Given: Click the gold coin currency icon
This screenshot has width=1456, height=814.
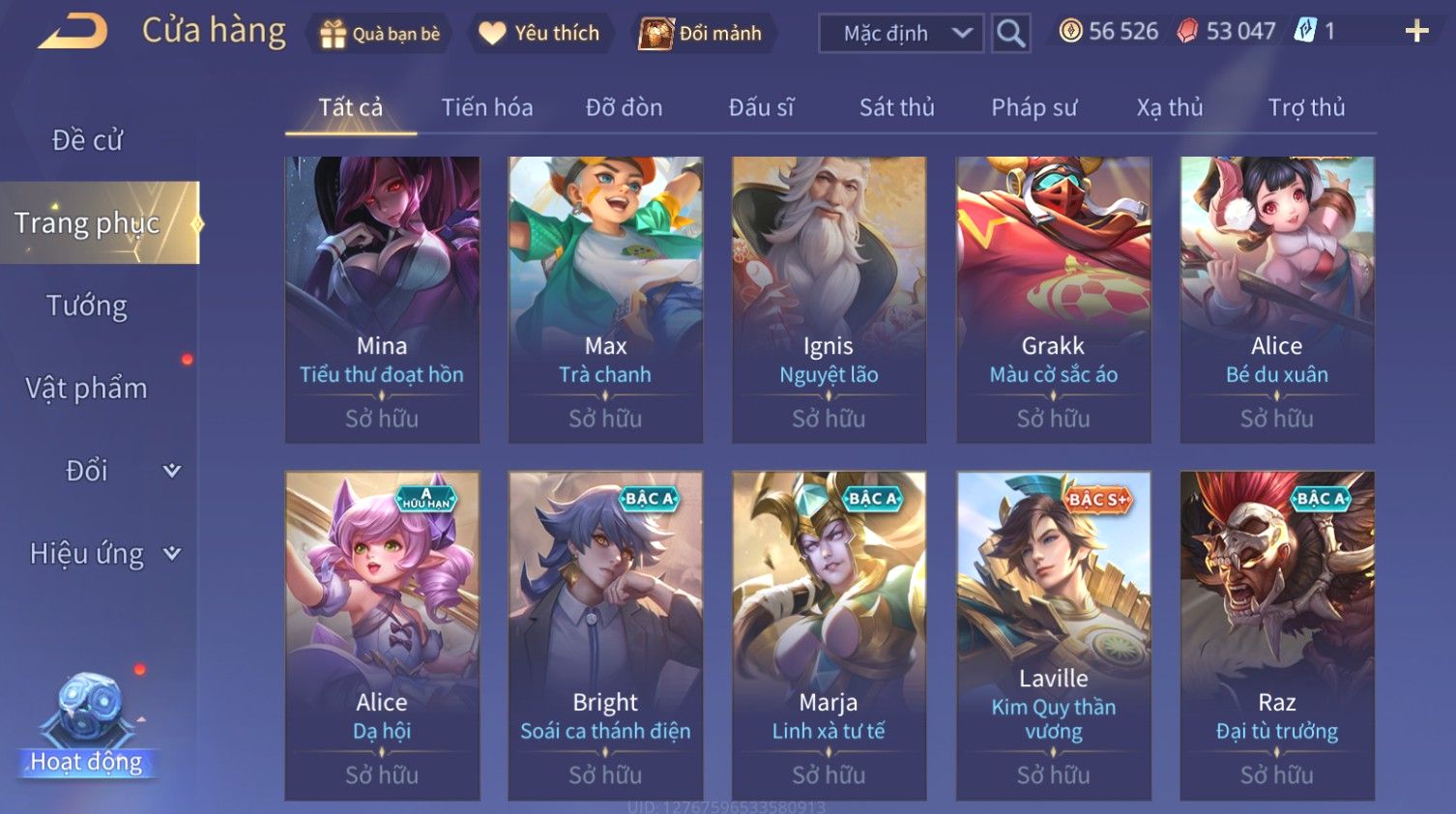Looking at the screenshot, I should tap(1070, 31).
